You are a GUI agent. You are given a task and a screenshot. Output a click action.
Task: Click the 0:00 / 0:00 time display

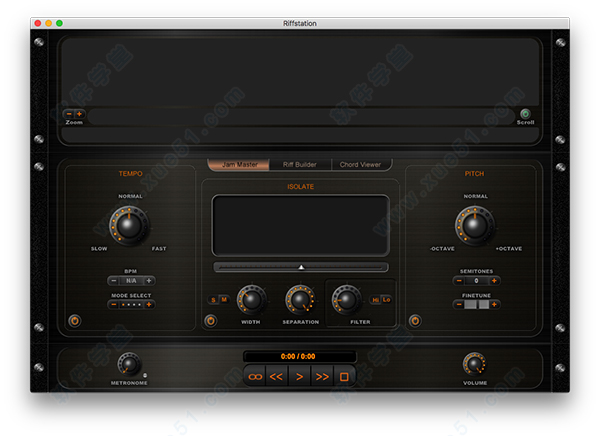[x=299, y=356]
